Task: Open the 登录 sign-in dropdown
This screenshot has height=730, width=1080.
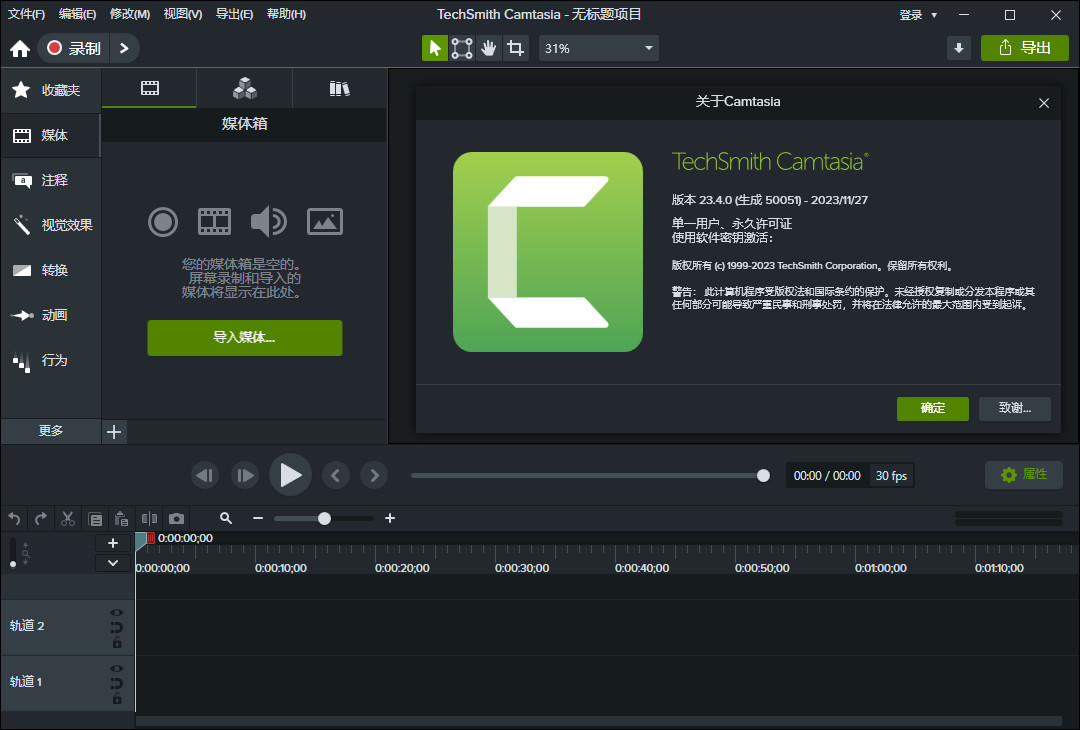Action: (x=918, y=14)
